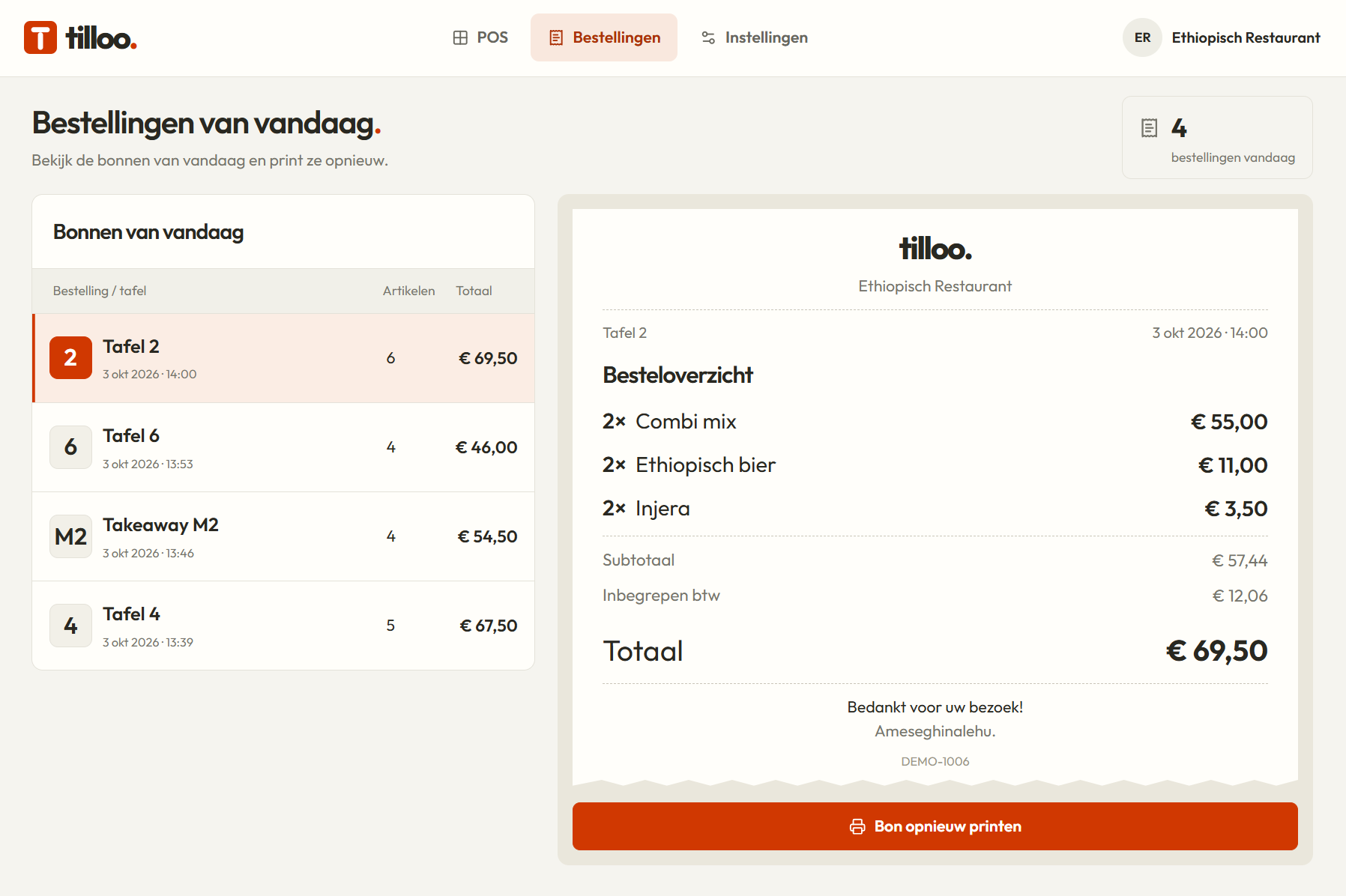Select the Tafel 2 order row
Image resolution: width=1346 pixels, height=896 pixels.
(283, 358)
